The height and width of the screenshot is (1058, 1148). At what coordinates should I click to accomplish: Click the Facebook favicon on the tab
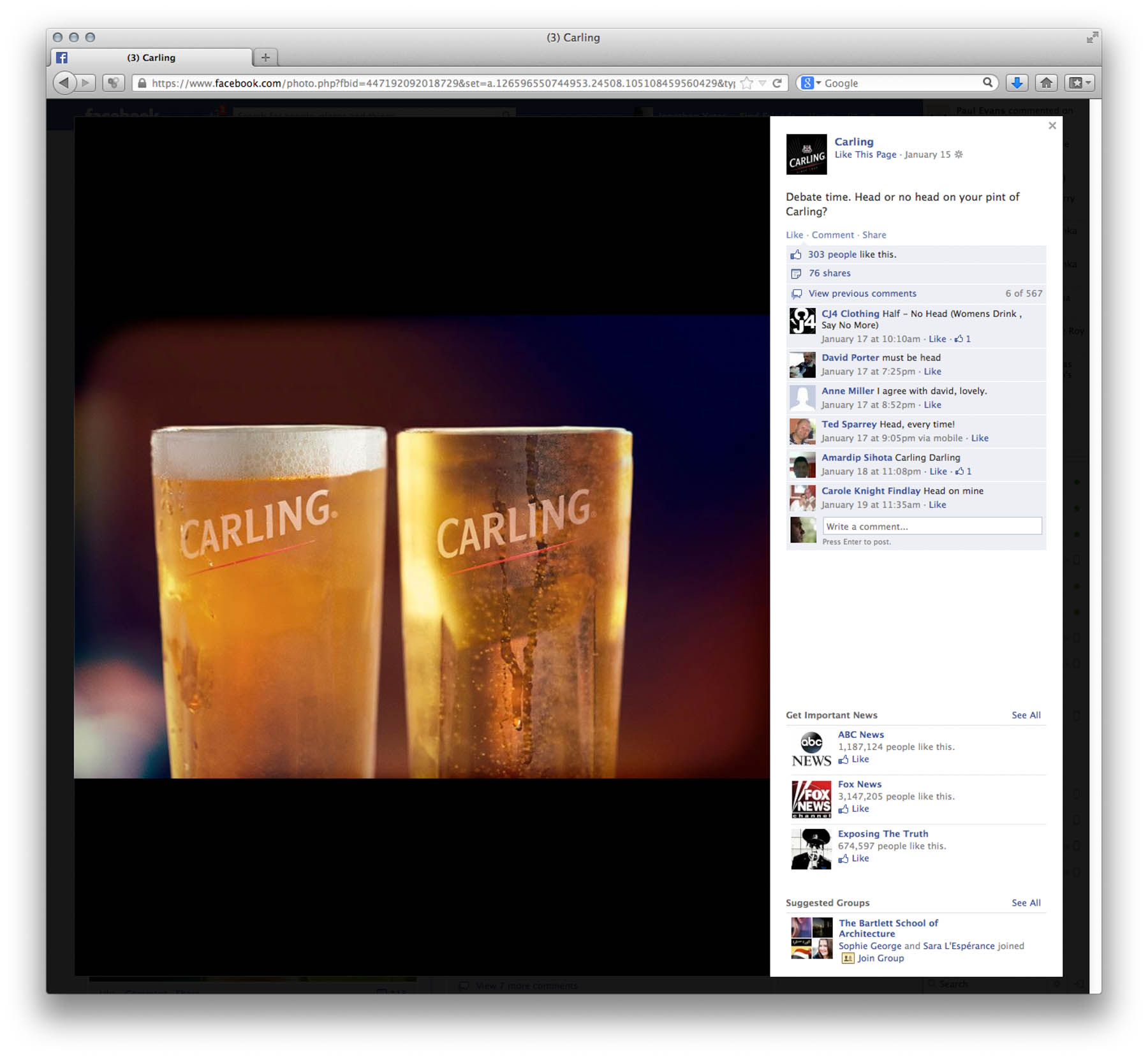pos(61,57)
